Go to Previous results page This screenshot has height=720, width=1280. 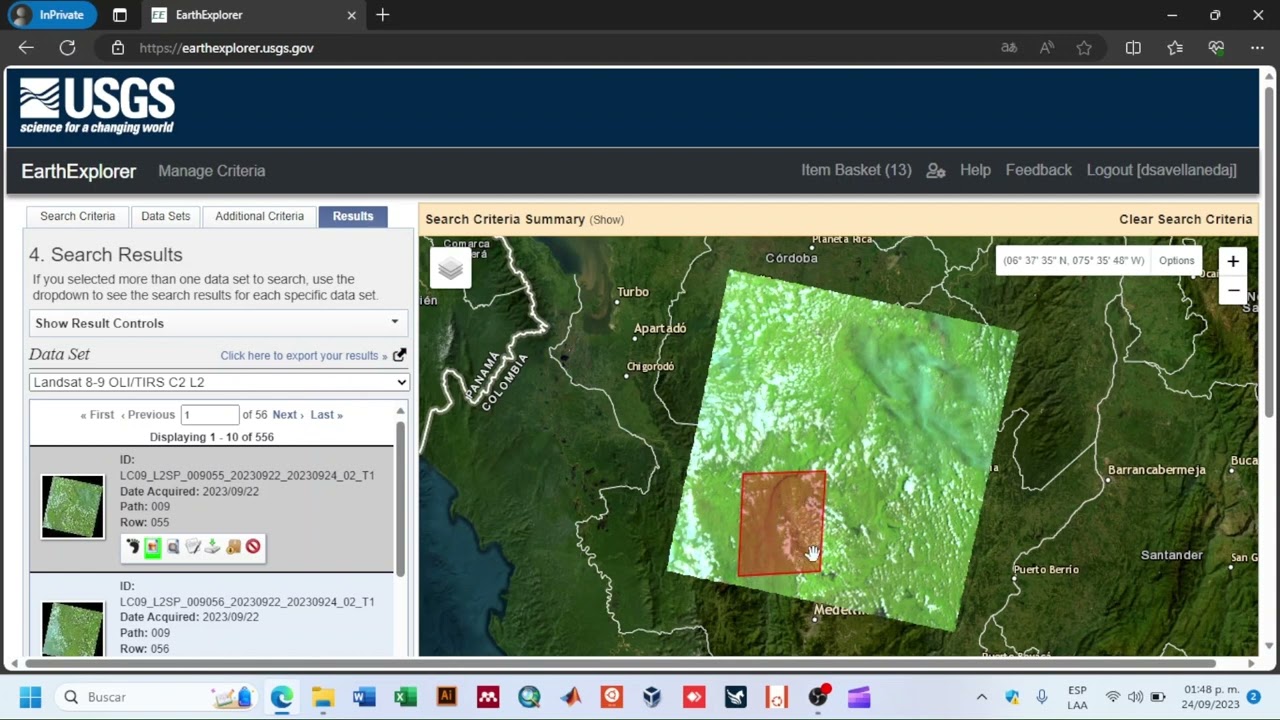pos(147,414)
